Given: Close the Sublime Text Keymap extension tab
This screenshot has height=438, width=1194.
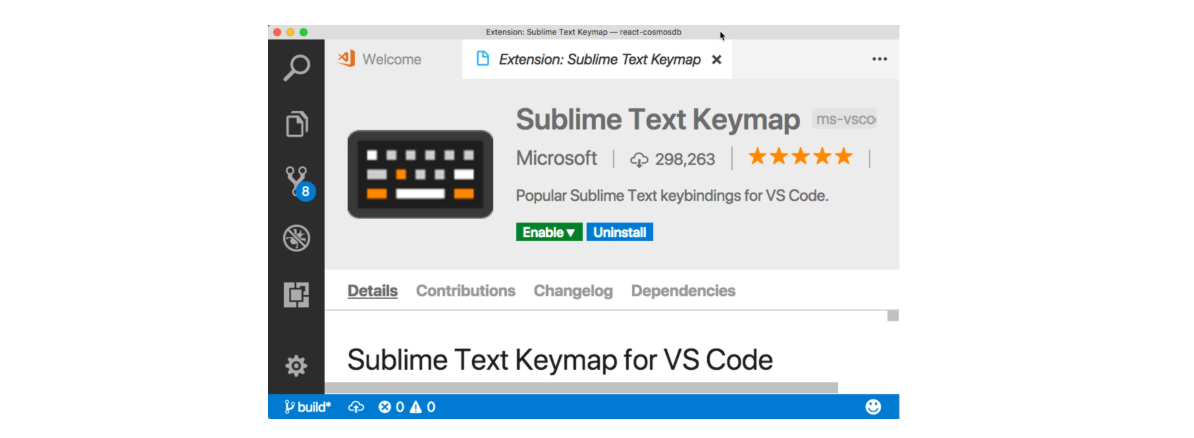Looking at the screenshot, I should (x=716, y=59).
